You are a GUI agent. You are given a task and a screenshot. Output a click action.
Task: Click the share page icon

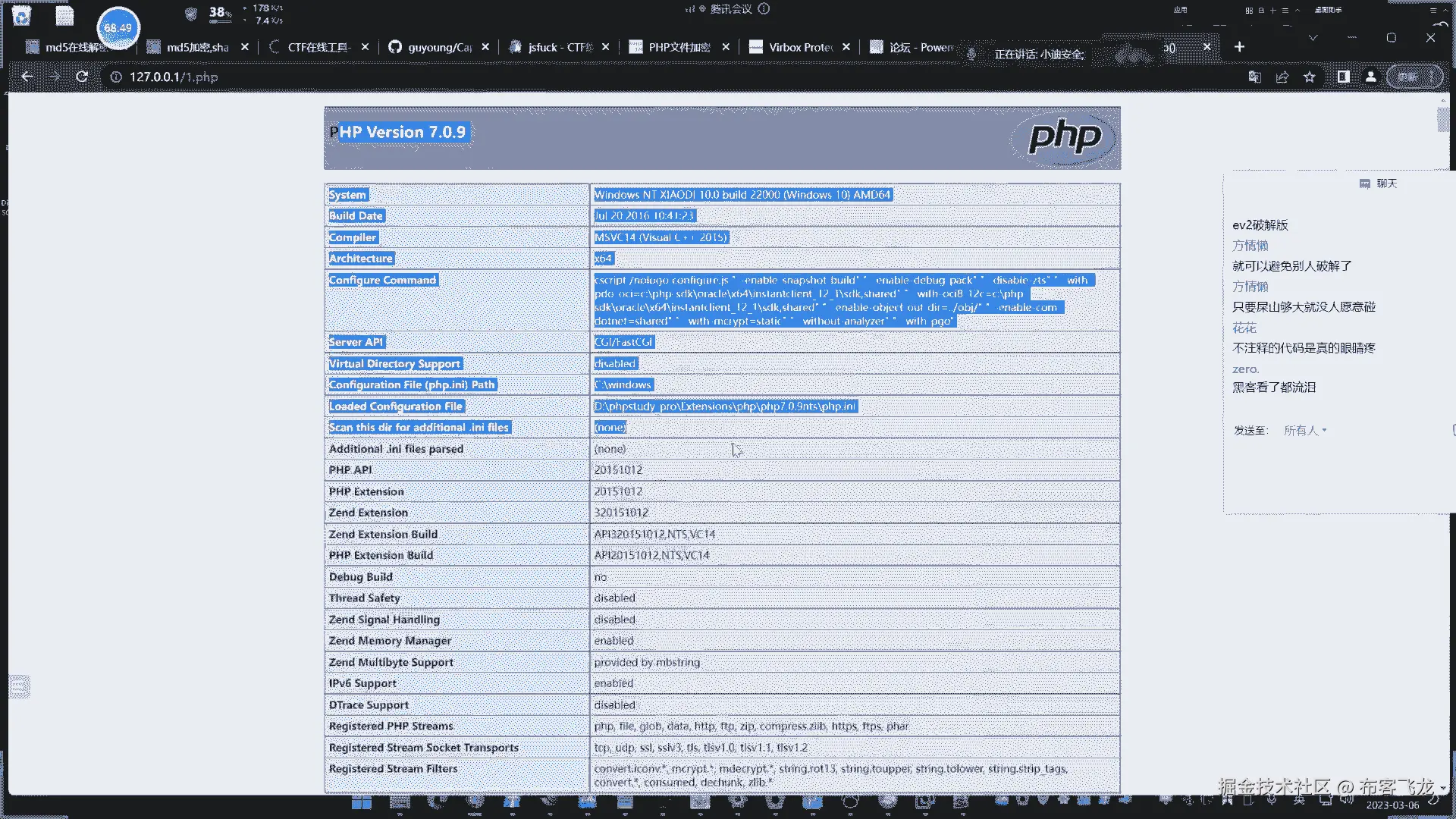[1282, 77]
